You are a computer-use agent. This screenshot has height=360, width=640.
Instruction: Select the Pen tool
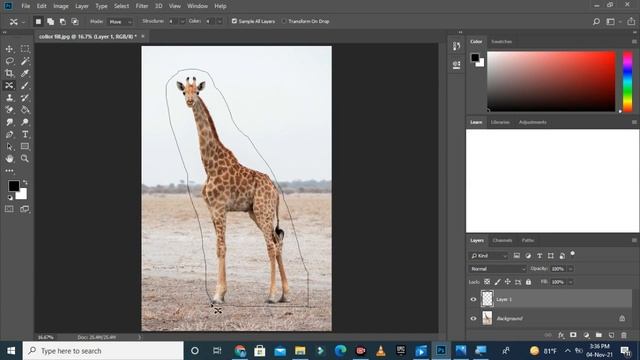pyautogui.click(x=9, y=134)
